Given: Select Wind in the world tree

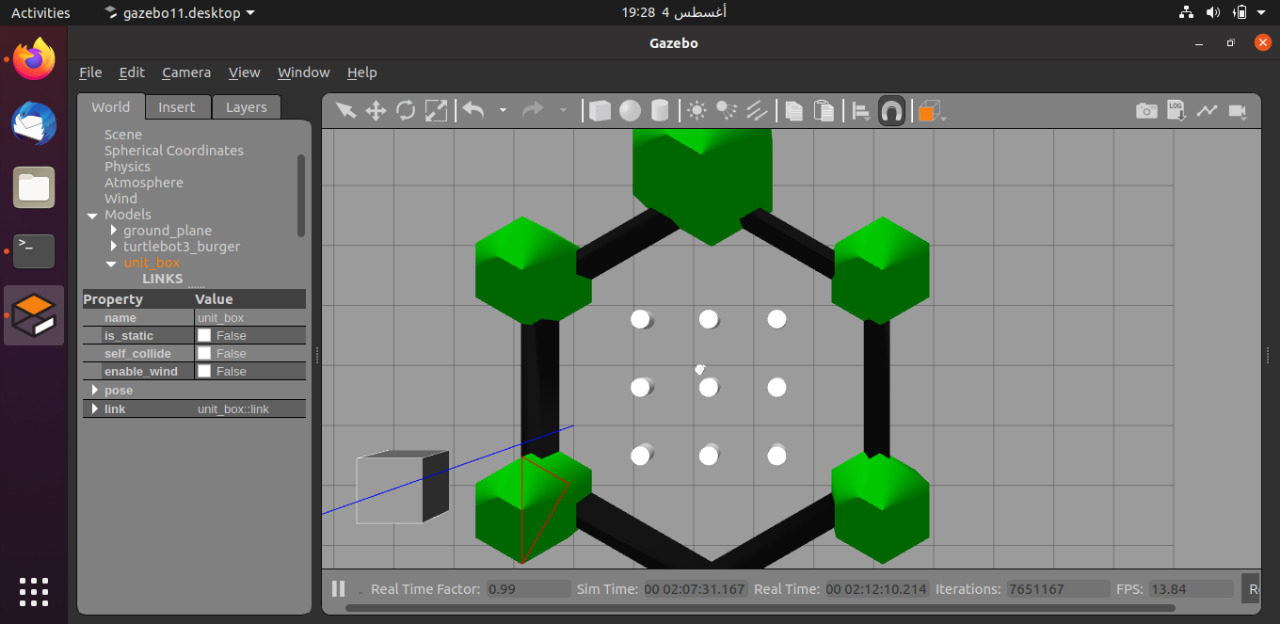Looking at the screenshot, I should 121,199.
